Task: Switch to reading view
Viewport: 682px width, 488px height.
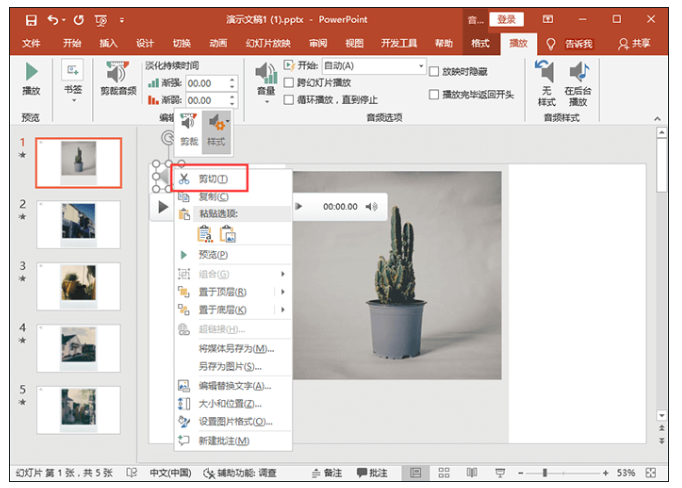Action: click(x=472, y=473)
